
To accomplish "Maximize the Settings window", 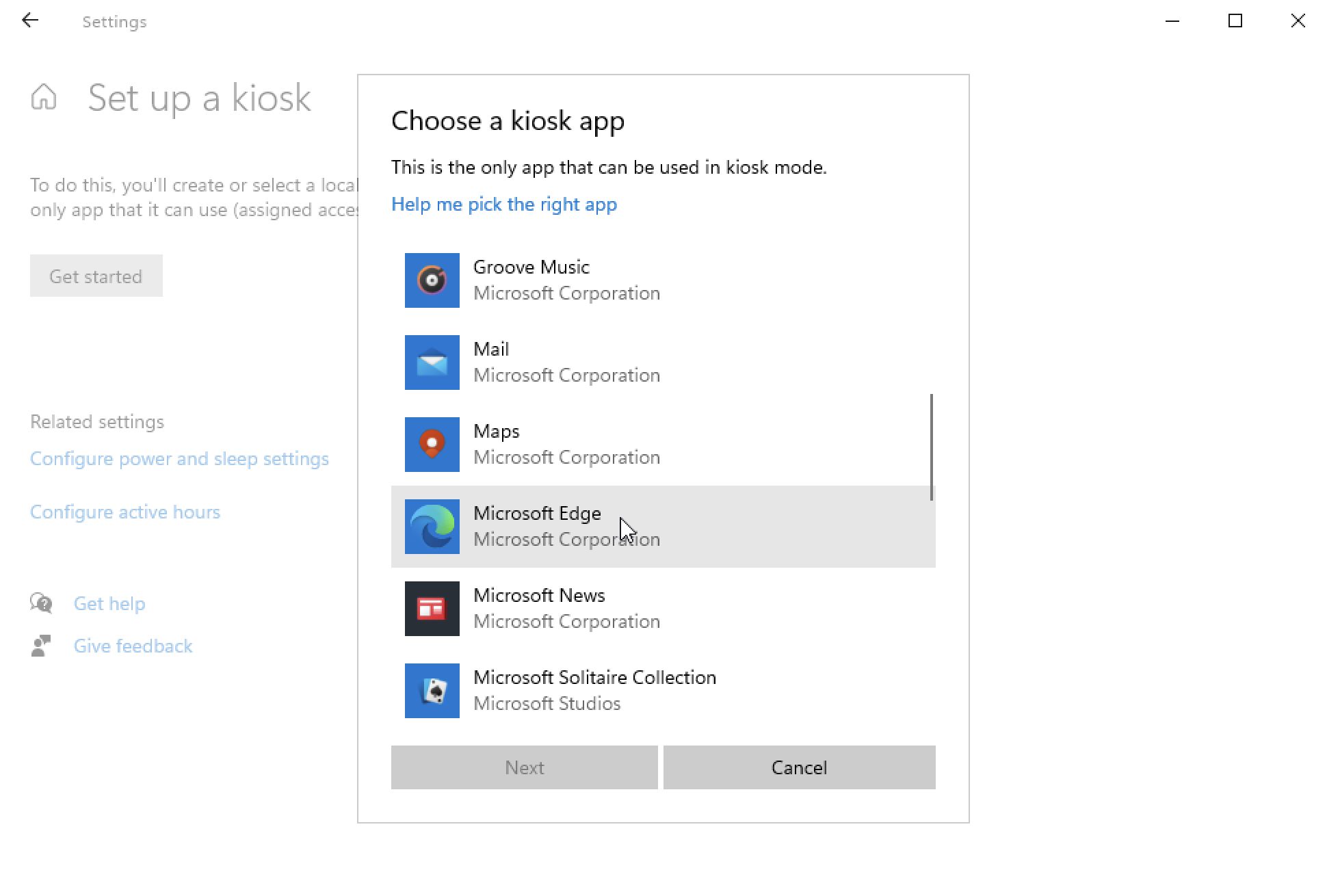I will tap(1235, 21).
